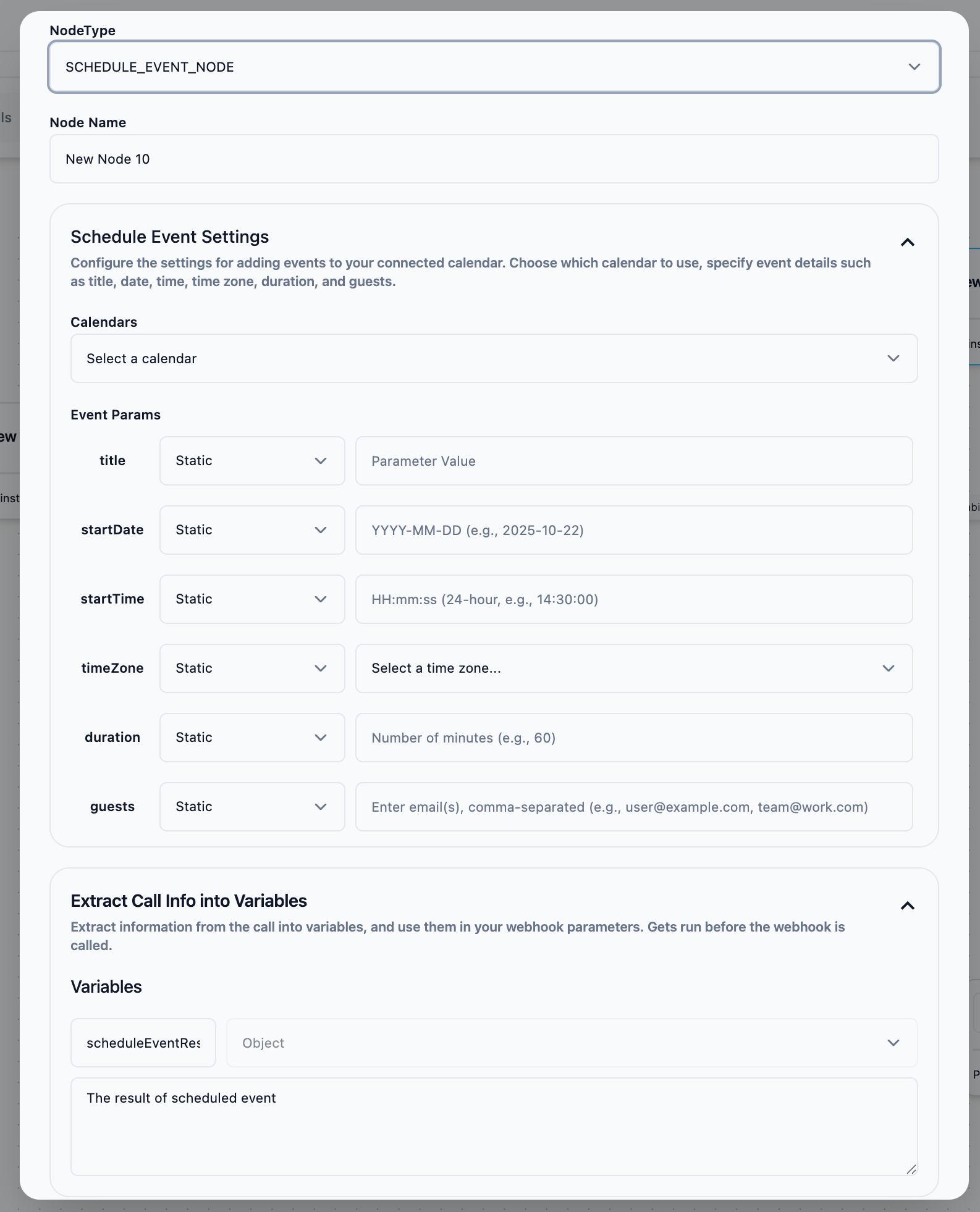Open the Select a calendar dropdown
980x1212 pixels.
pyautogui.click(x=494, y=358)
